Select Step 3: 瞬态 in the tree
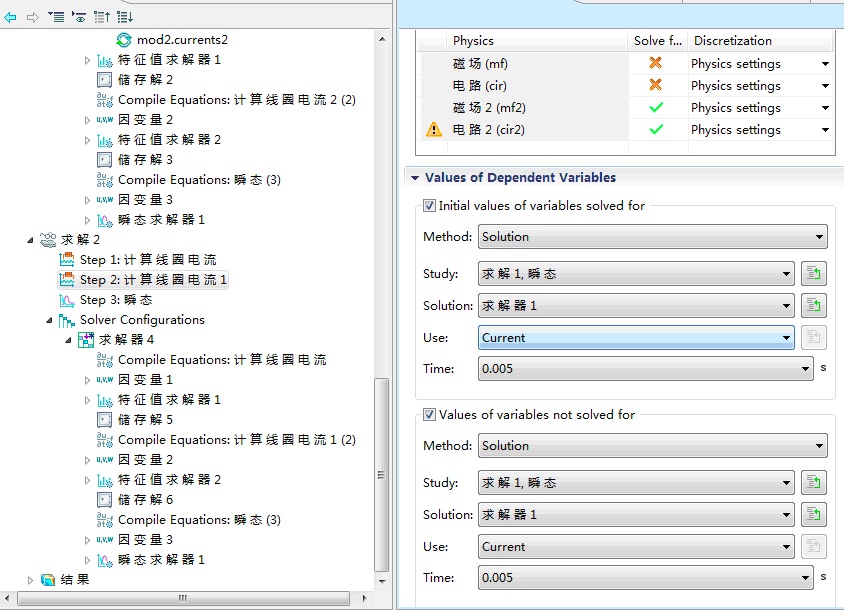Viewport: 844px width, 610px height. coord(115,300)
